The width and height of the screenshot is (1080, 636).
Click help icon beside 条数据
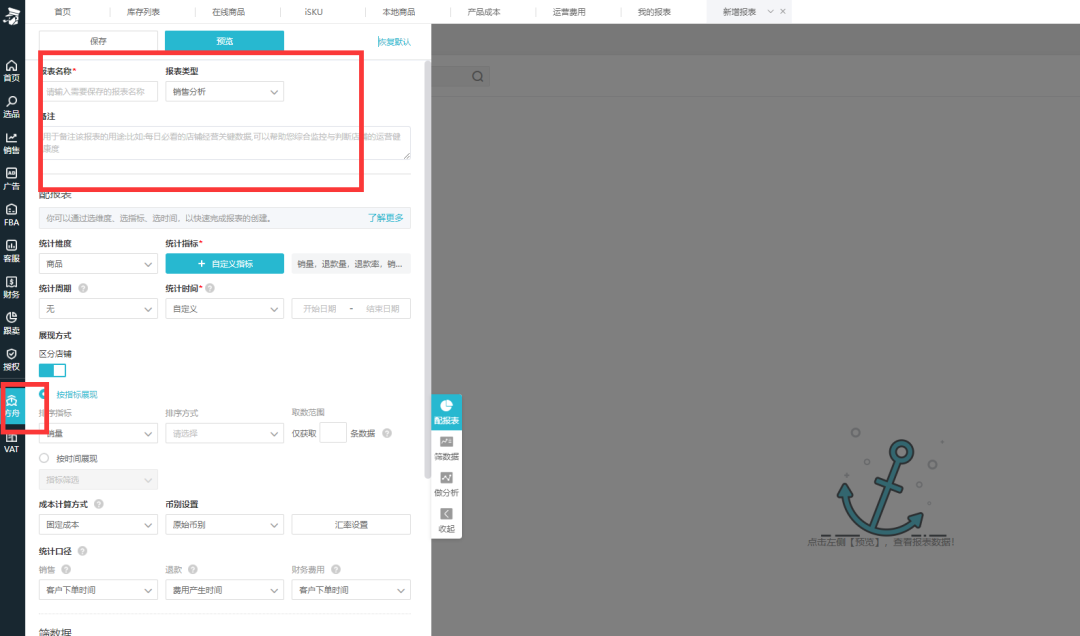pos(387,433)
